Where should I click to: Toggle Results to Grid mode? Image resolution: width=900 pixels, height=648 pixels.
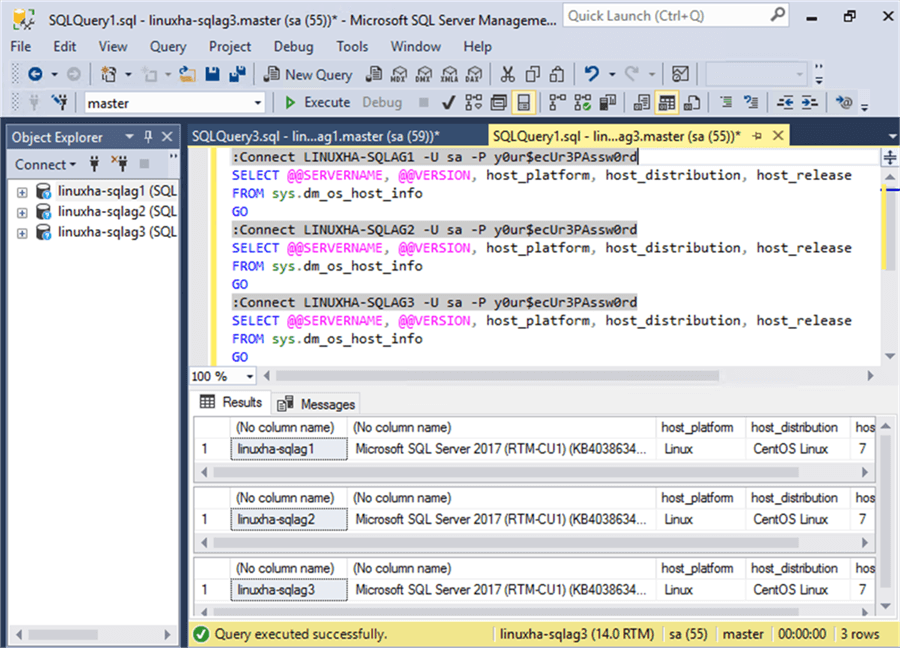click(666, 102)
